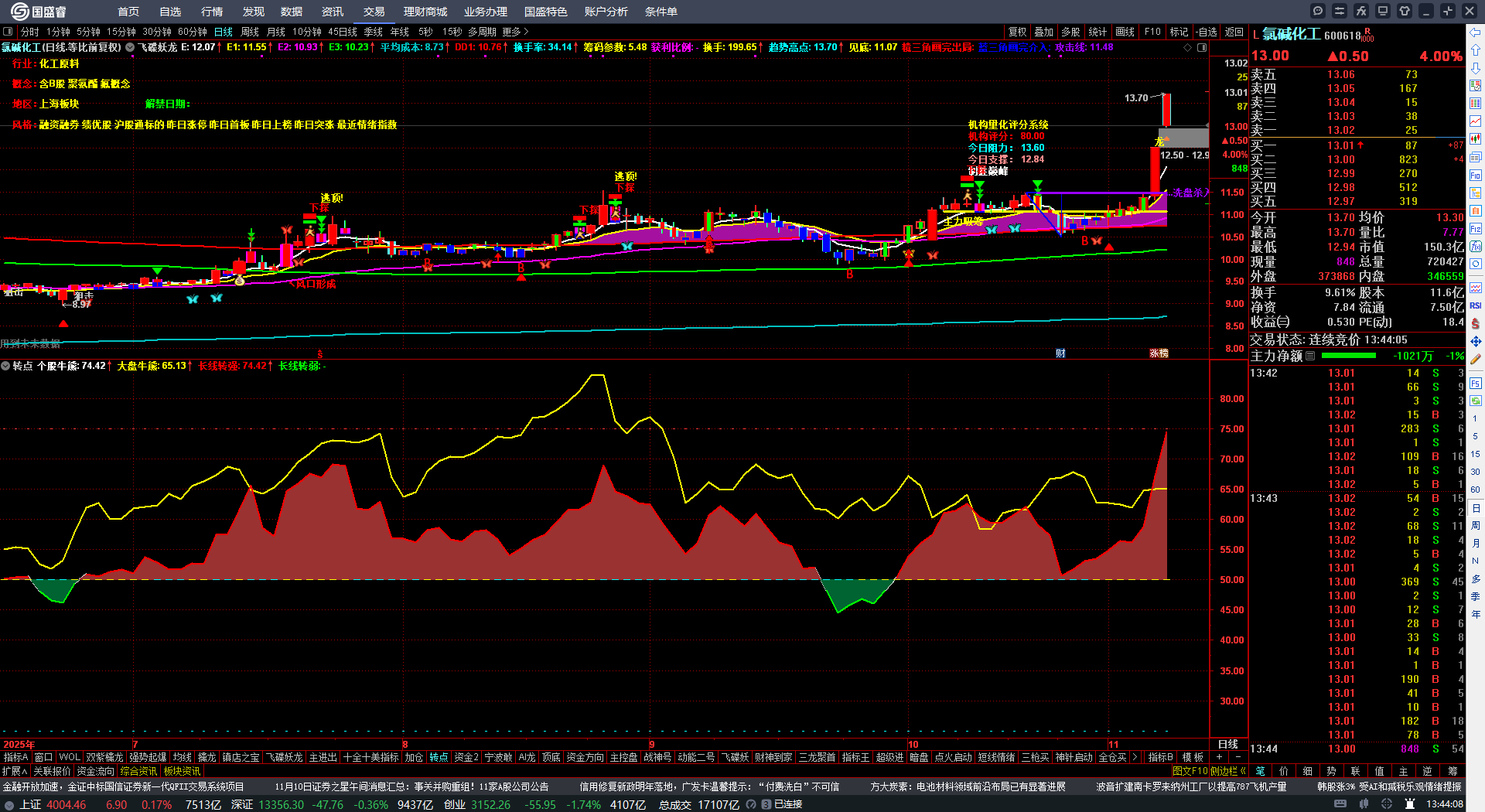Screen dimensions: 1485x812
Task: Switch to yearly period 年 in sidebar
Action: 1476,614
